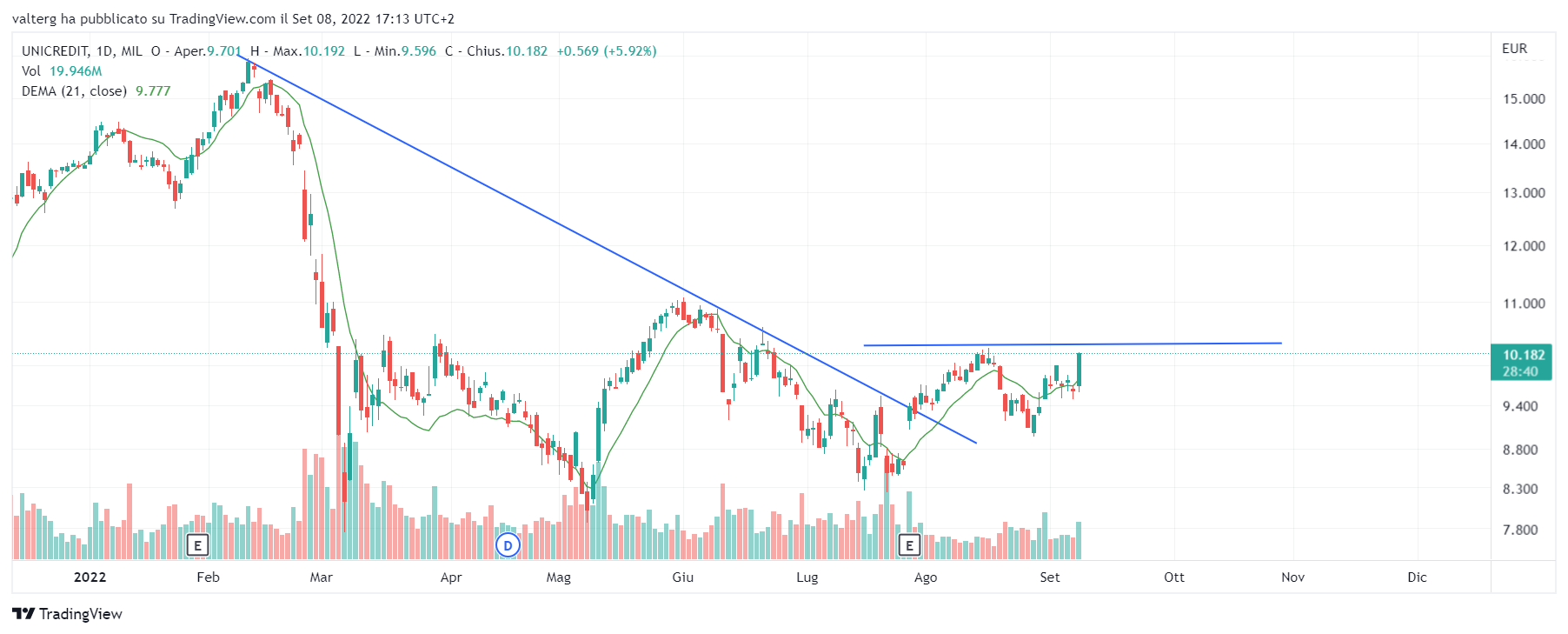The width and height of the screenshot is (1568, 634).
Task: Click the 13.000 price axis value
Action: [1524, 193]
